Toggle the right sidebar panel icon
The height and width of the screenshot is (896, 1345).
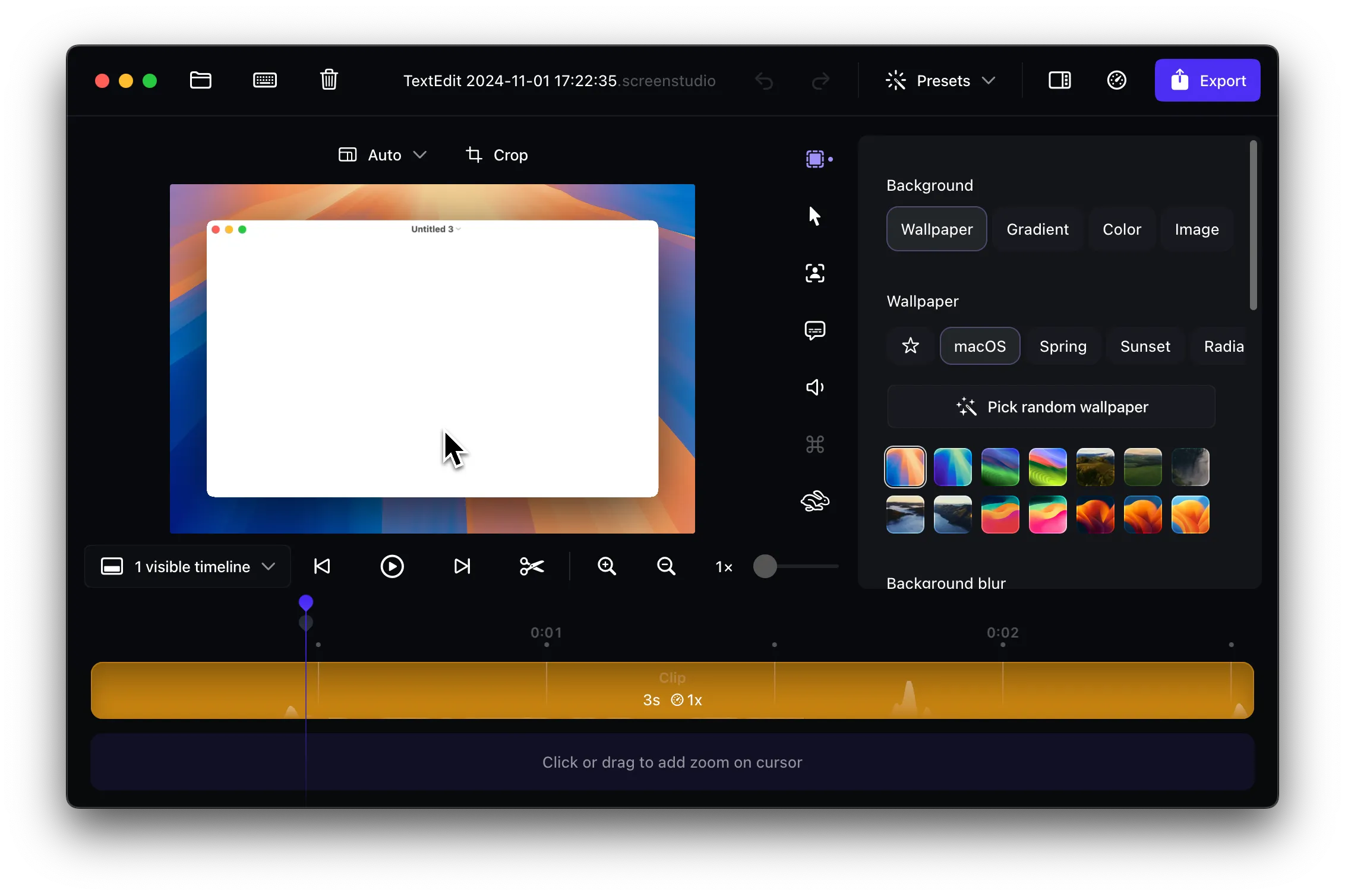point(1059,80)
